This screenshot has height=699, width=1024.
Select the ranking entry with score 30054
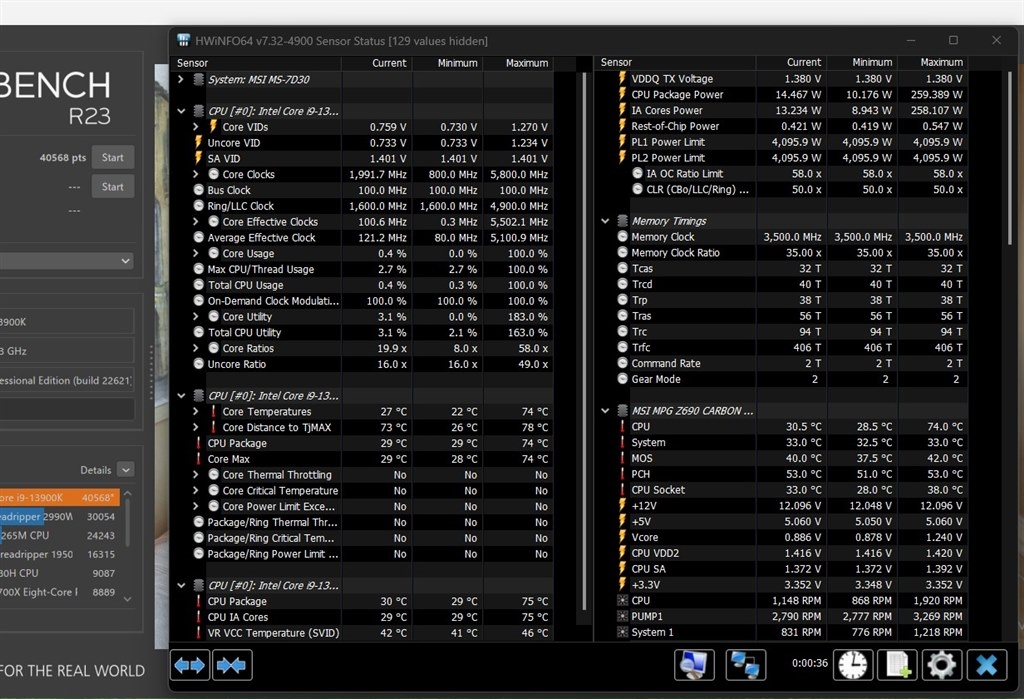(59, 517)
